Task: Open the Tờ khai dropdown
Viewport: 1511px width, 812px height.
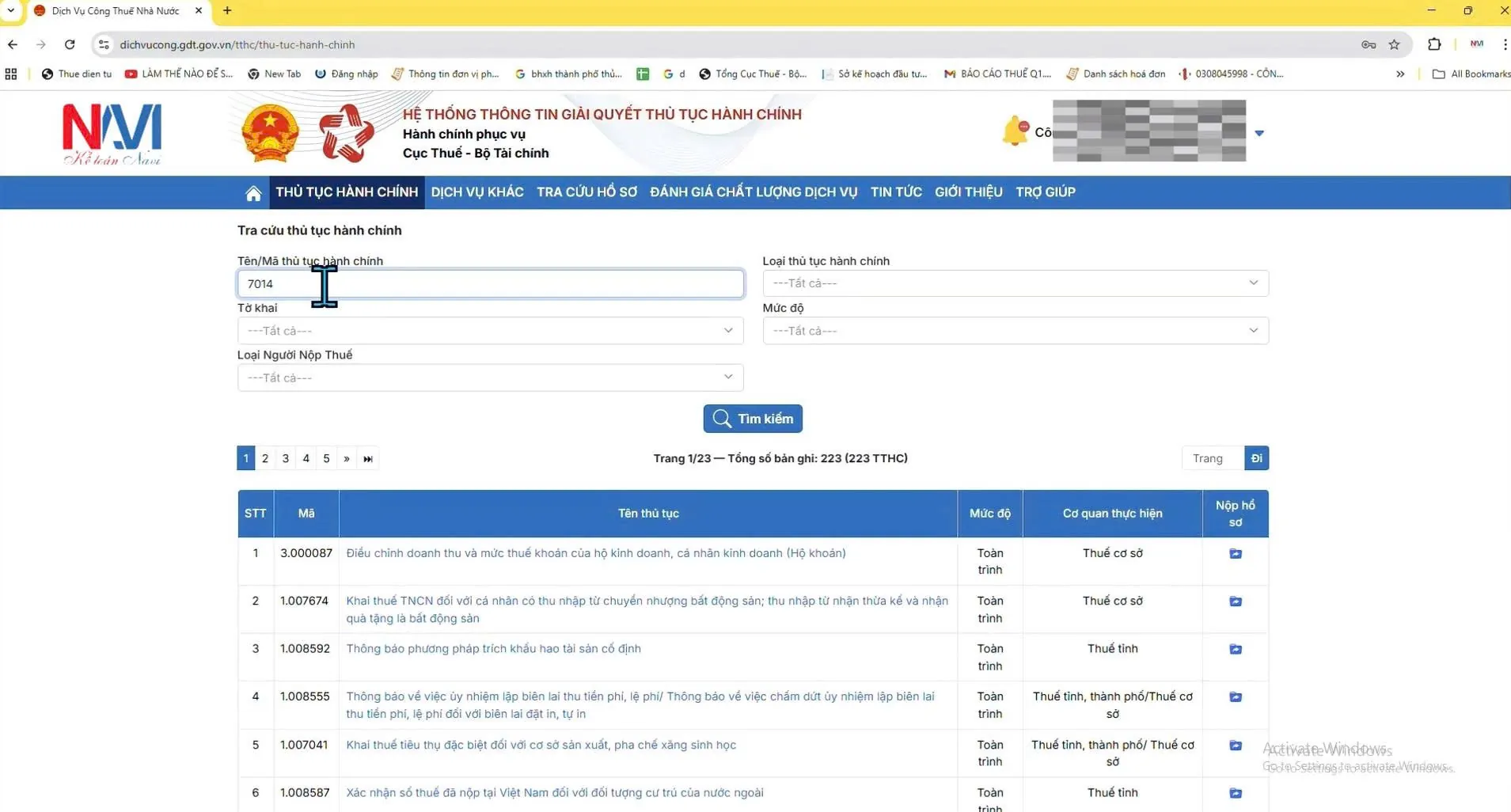Action: coord(490,331)
